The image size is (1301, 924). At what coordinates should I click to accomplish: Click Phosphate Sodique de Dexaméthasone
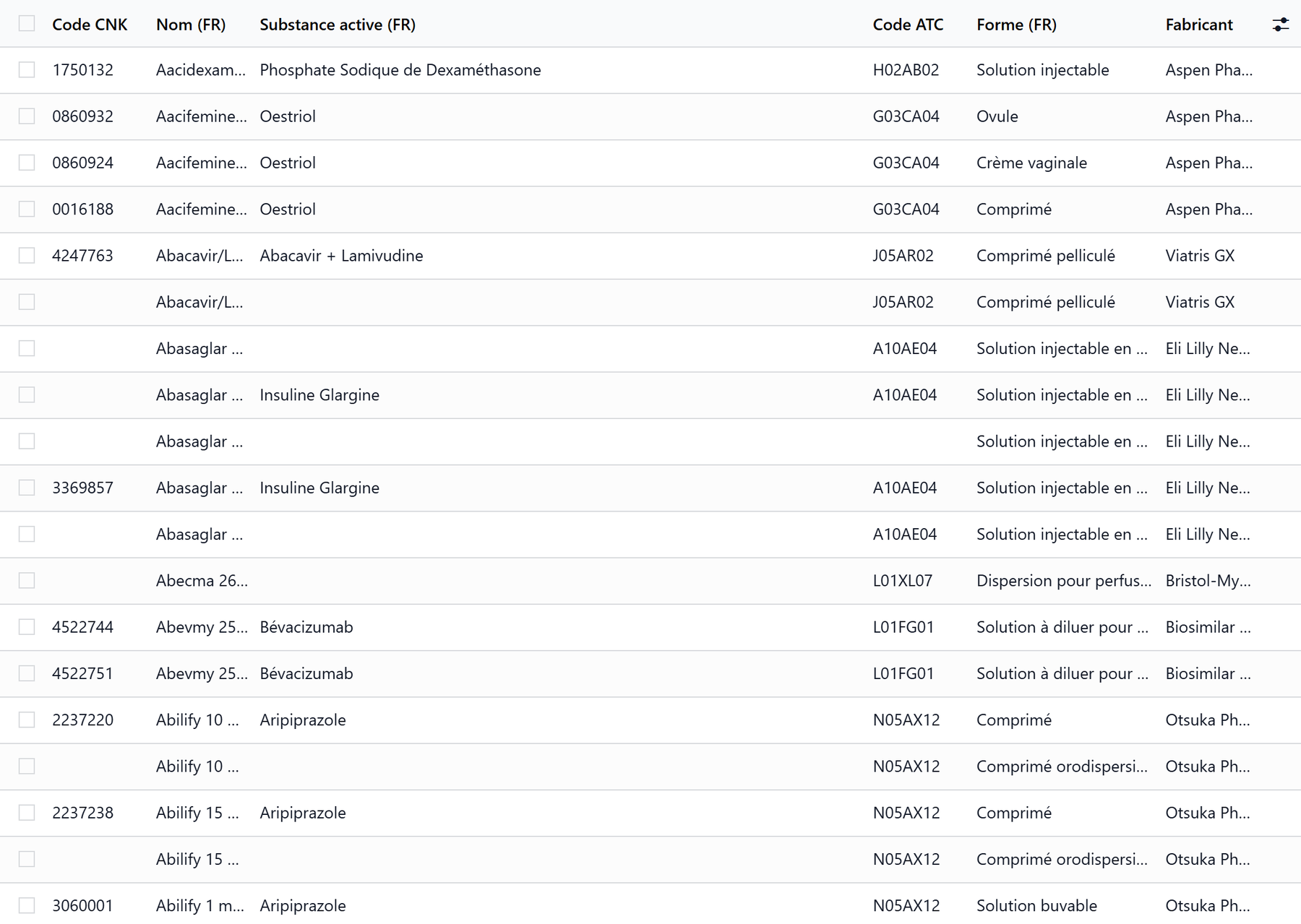[400, 70]
